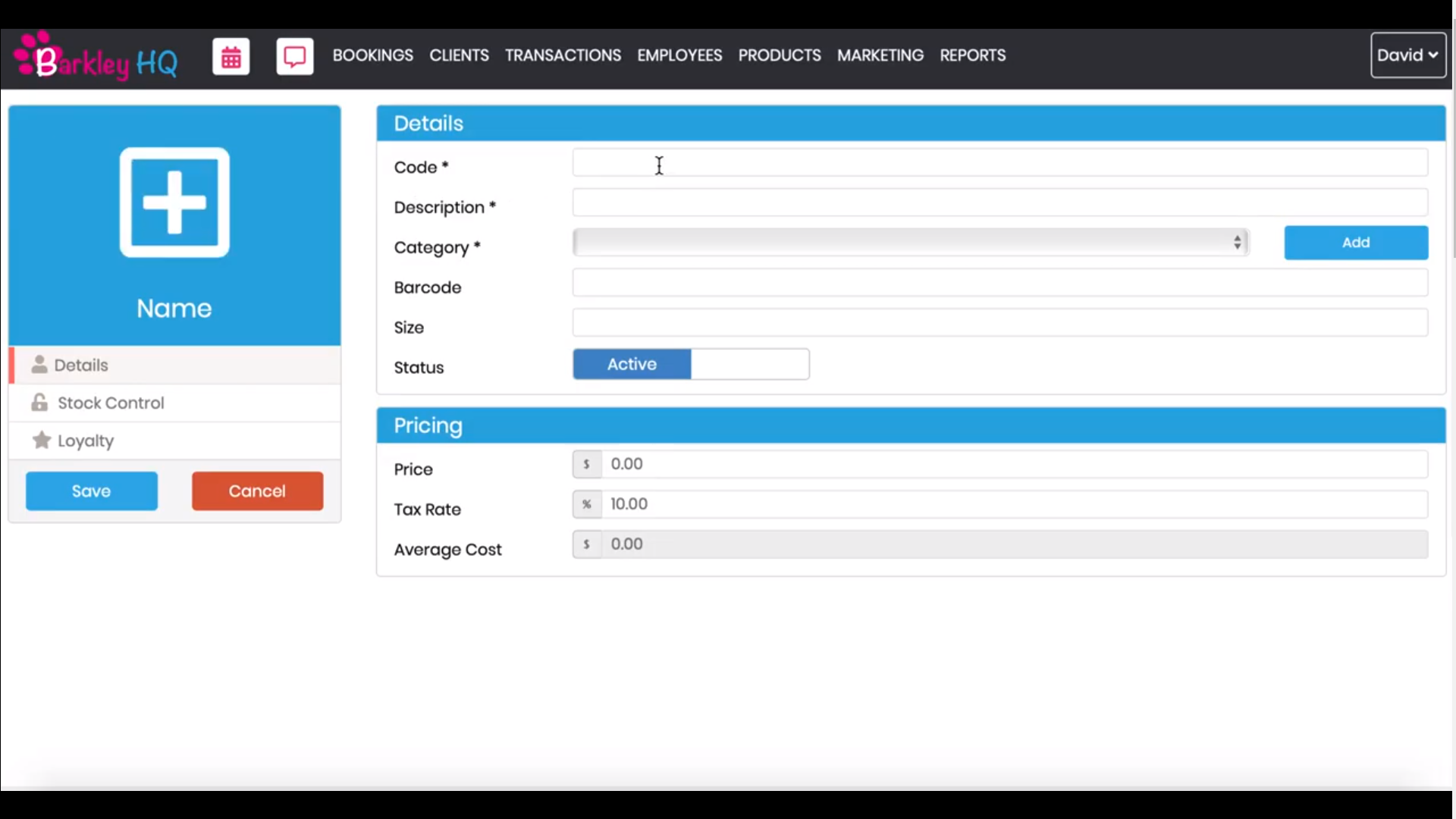The height and width of the screenshot is (819, 1456).
Task: Open the chat messages icon
Action: [x=294, y=55]
